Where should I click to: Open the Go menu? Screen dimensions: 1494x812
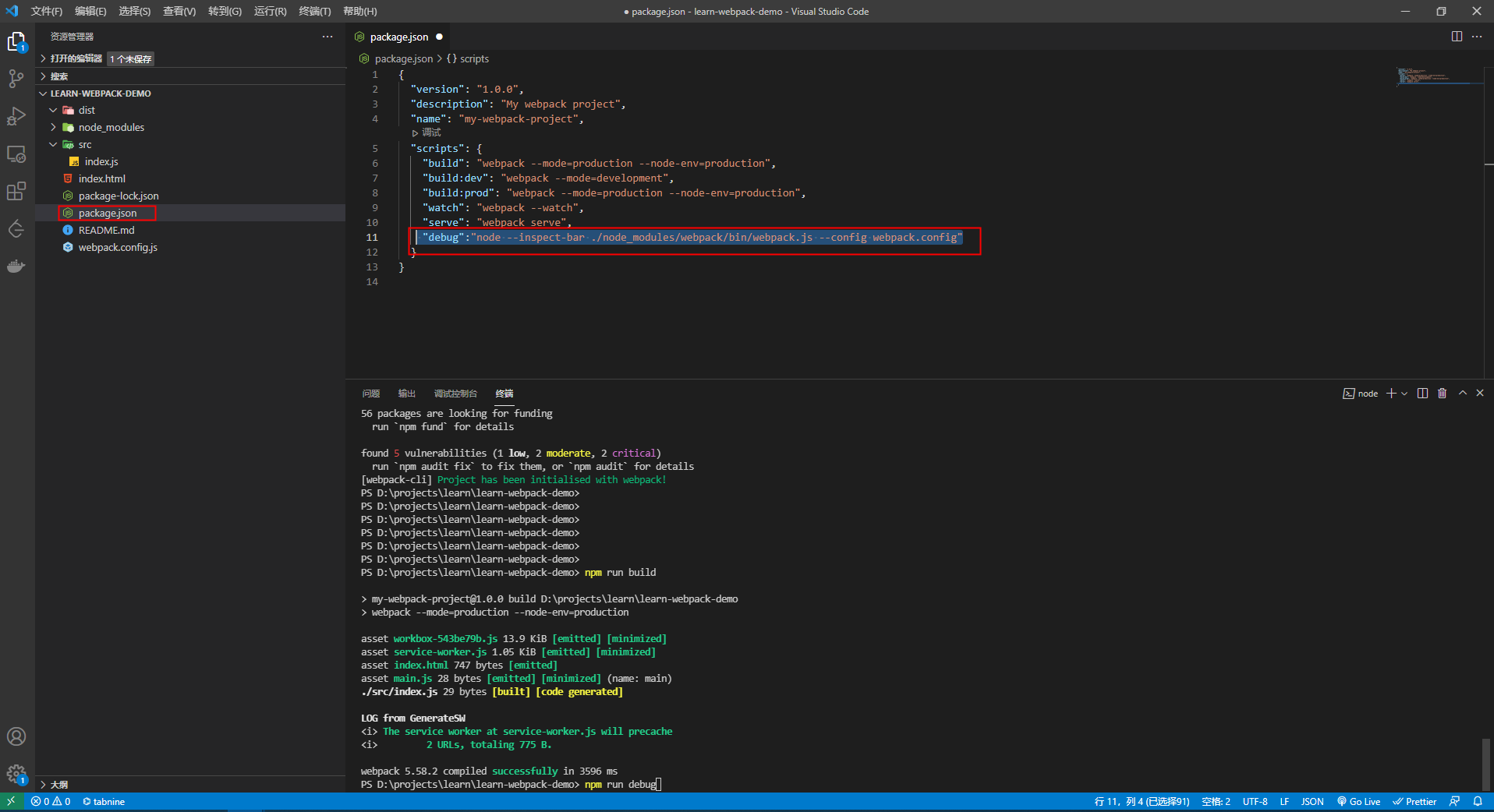point(225,11)
